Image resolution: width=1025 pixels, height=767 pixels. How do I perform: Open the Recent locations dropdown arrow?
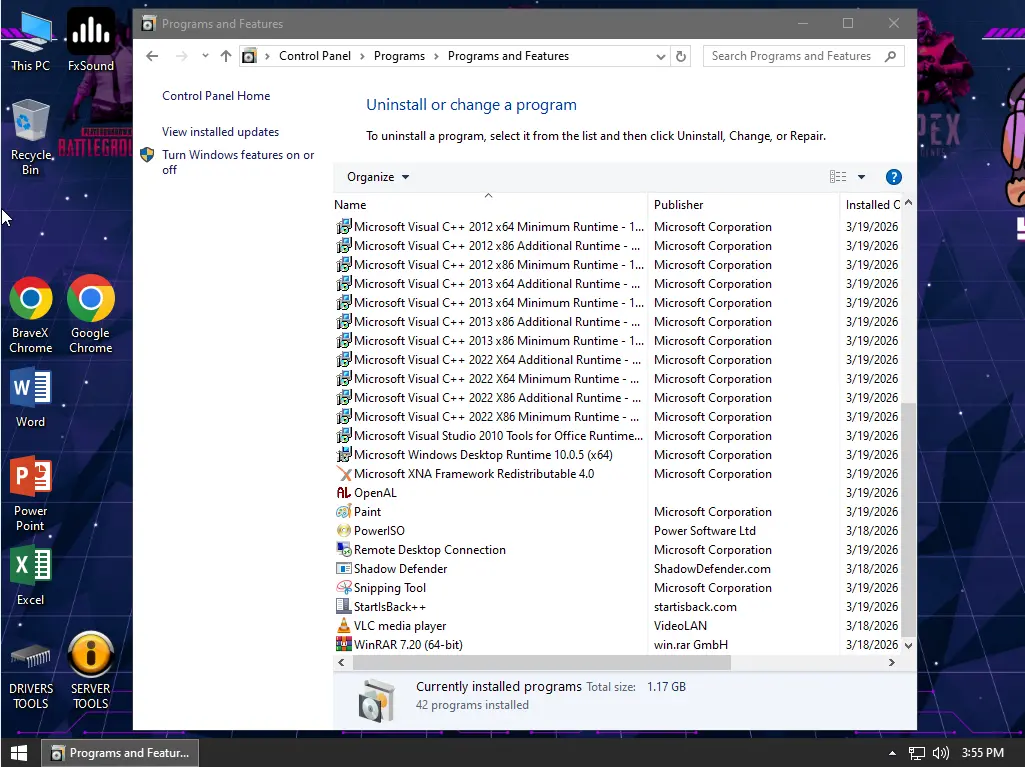click(205, 56)
